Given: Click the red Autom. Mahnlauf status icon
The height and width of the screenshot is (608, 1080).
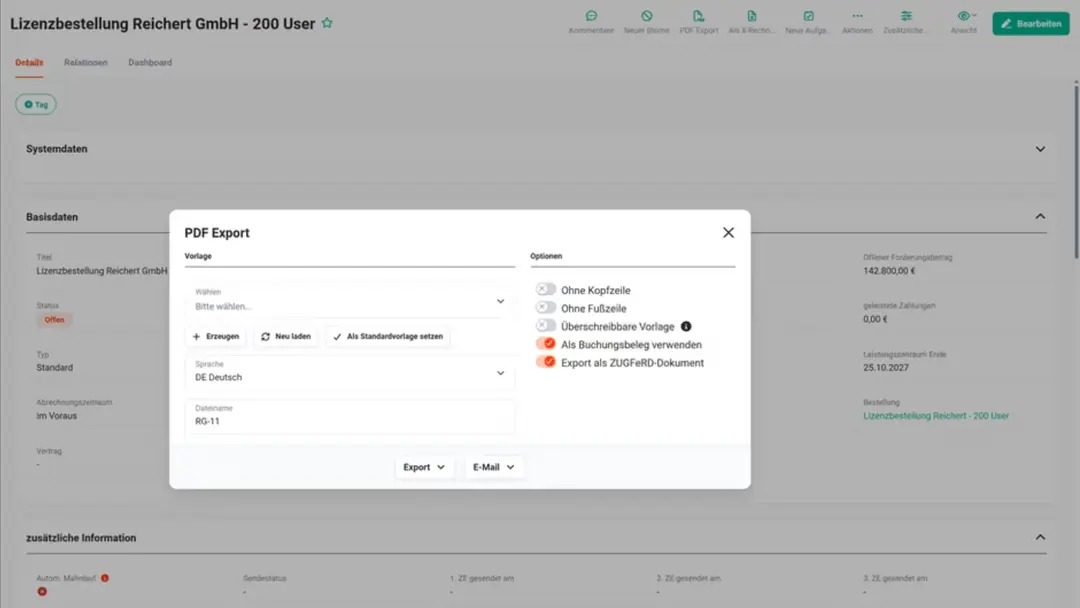Looking at the screenshot, I should pos(42,591).
